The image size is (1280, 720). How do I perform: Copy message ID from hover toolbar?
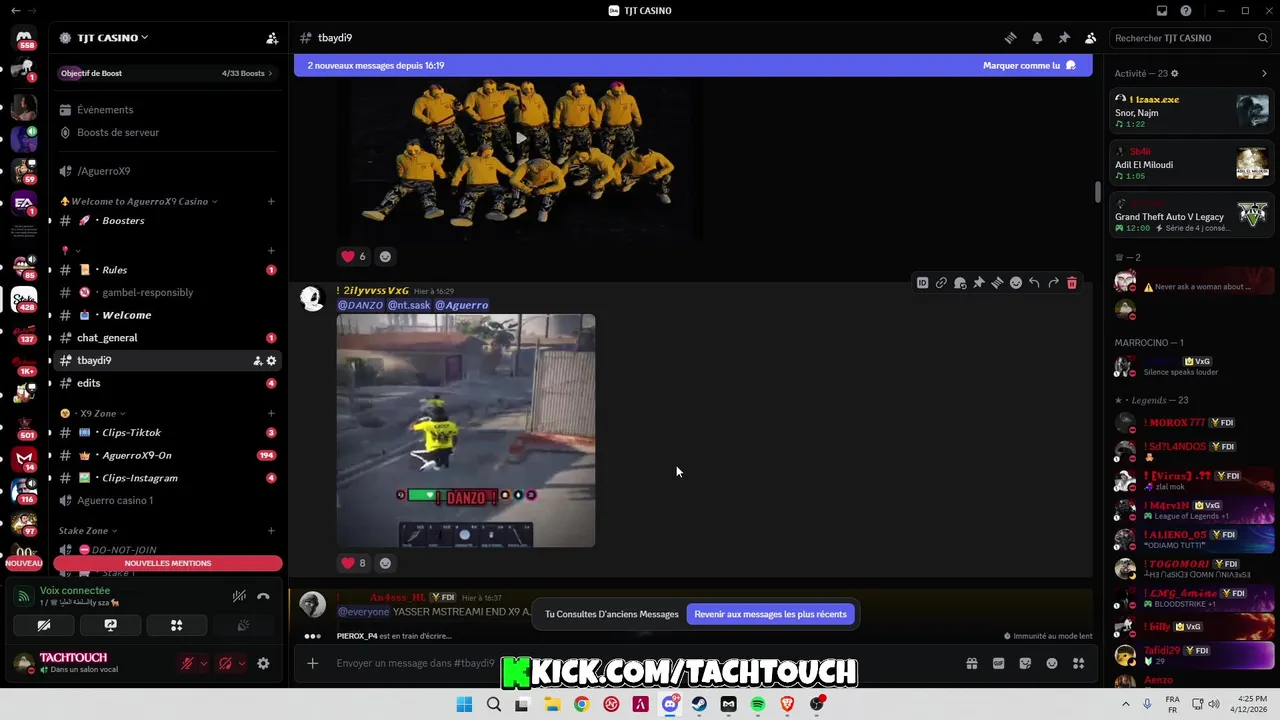click(x=922, y=283)
